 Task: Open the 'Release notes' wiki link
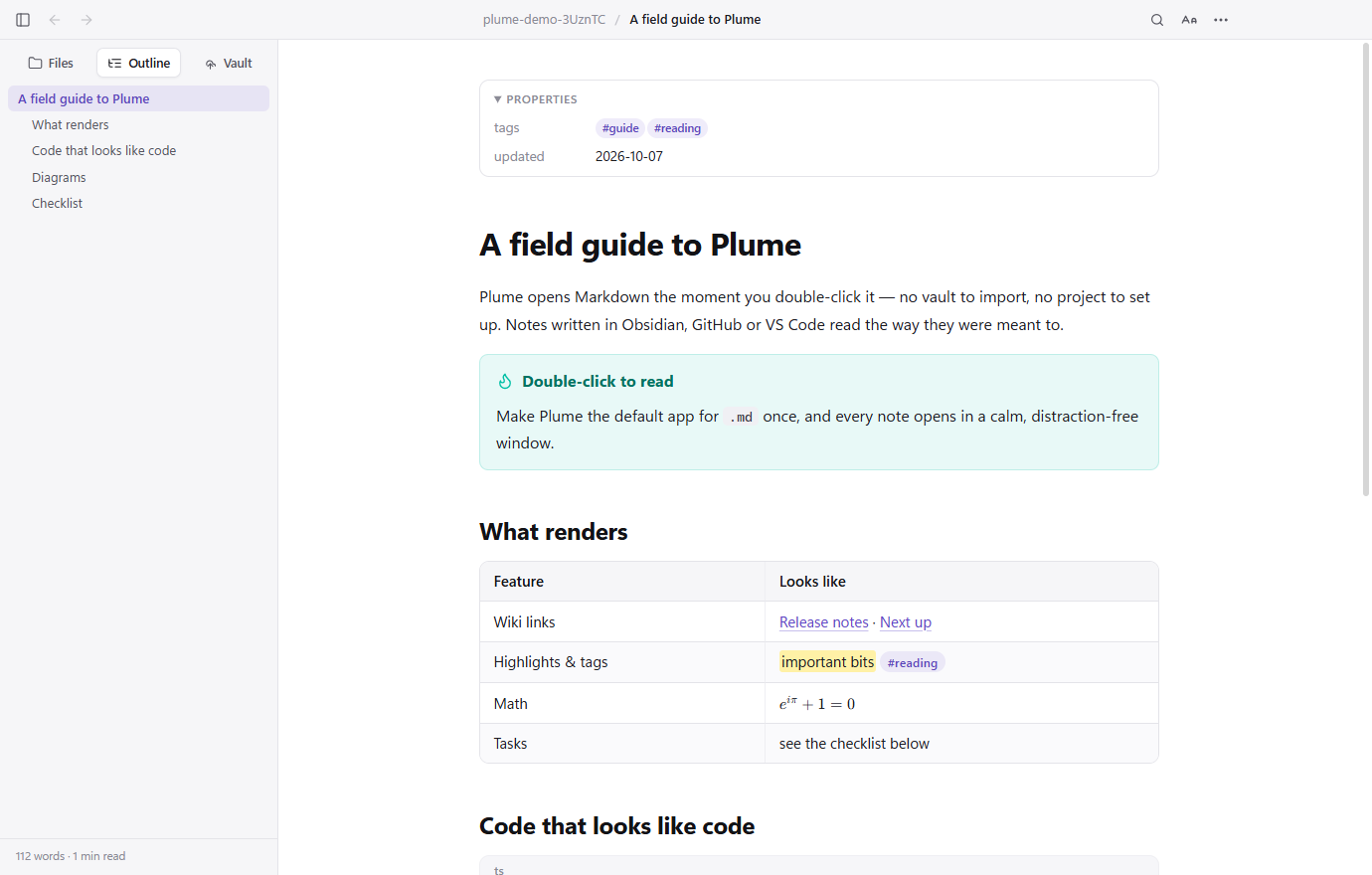(x=824, y=622)
